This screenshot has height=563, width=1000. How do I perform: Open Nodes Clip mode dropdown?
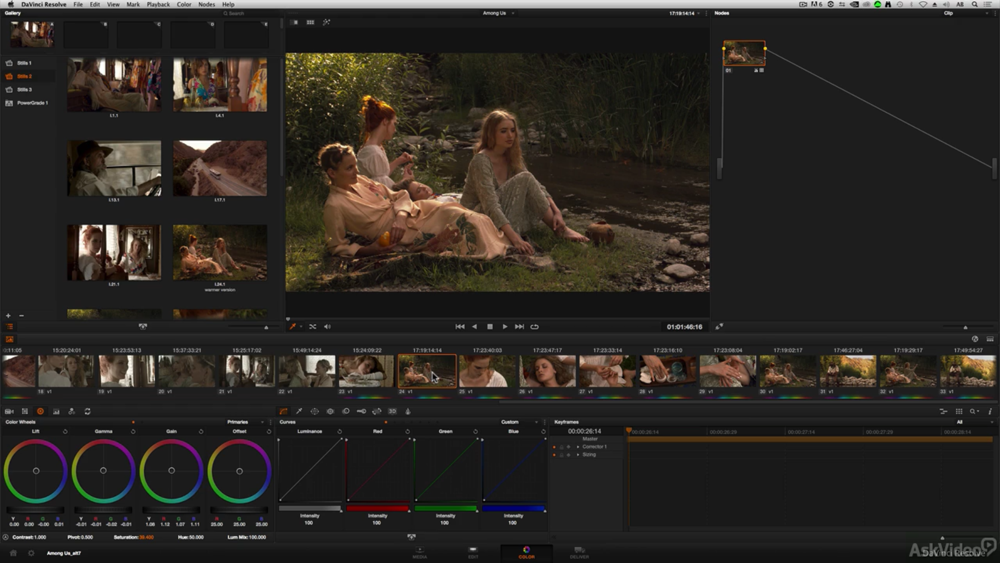pyautogui.click(x=966, y=13)
